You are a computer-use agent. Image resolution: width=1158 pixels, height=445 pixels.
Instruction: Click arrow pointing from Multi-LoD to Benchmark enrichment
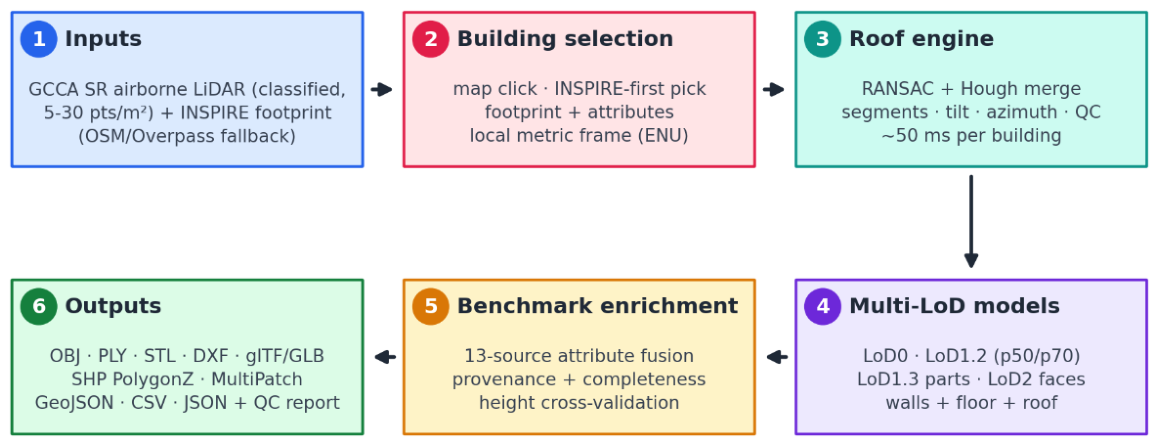[777, 357]
